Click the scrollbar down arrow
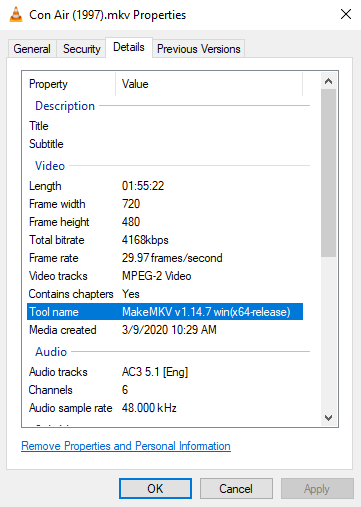 [329, 418]
